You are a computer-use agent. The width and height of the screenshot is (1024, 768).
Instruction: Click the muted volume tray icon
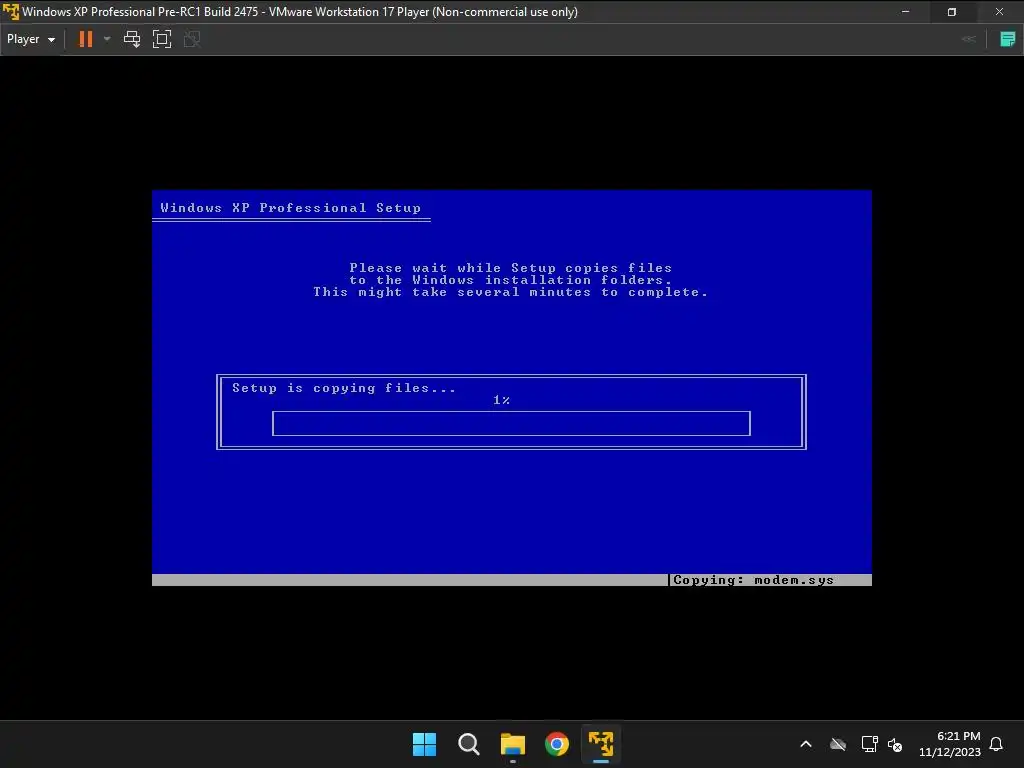(x=895, y=744)
